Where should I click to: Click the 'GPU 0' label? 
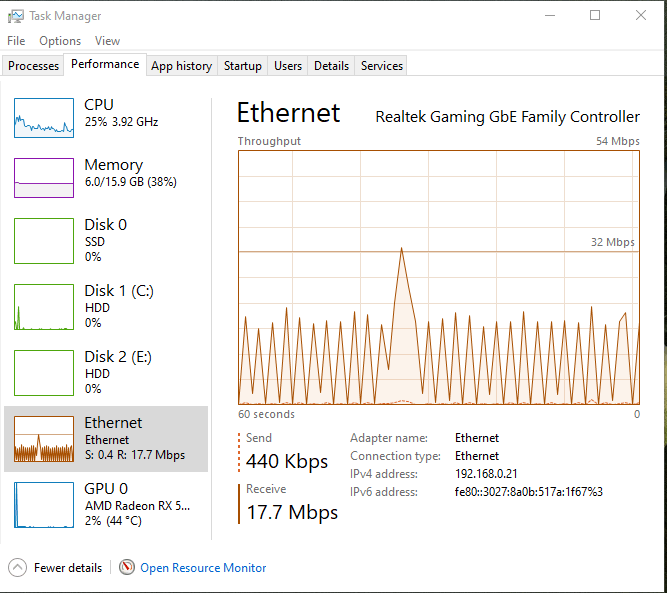[106, 489]
